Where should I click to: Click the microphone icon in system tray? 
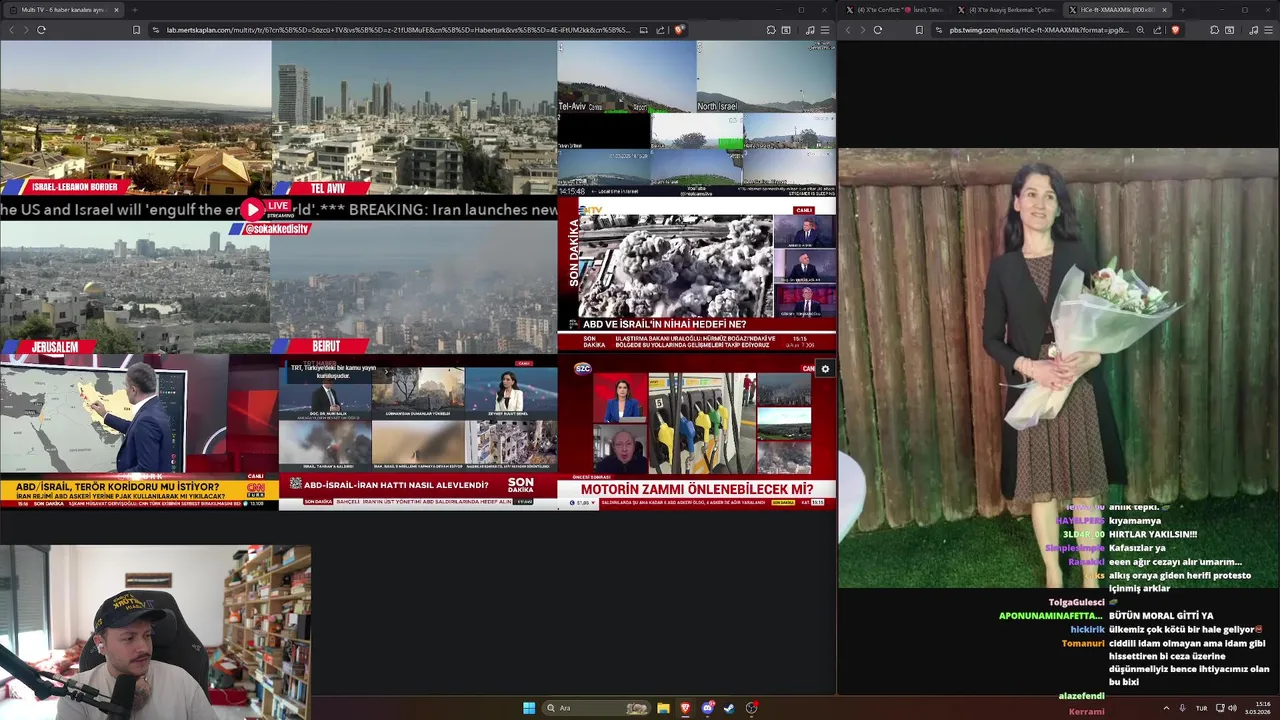pos(1182,708)
